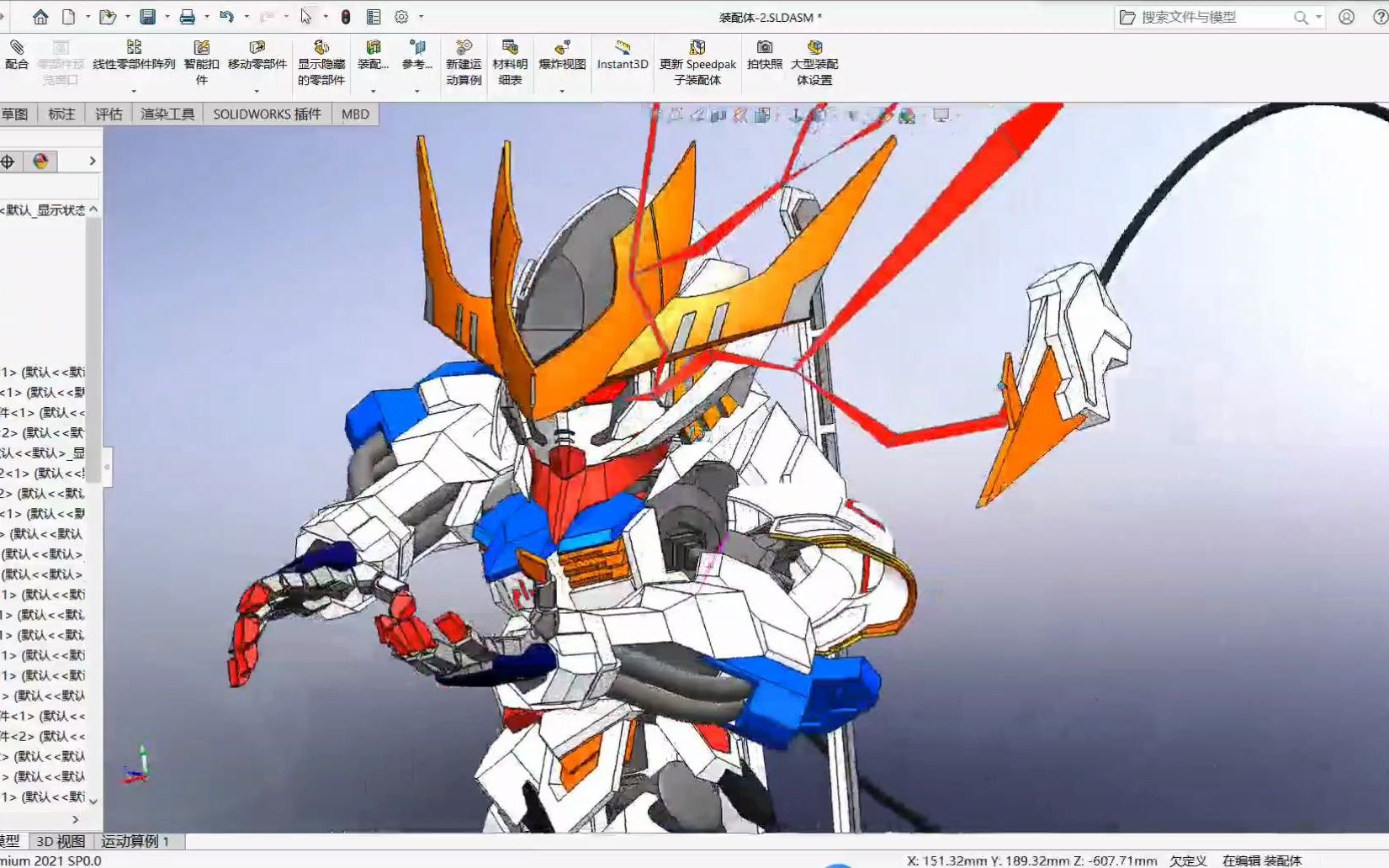The width and height of the screenshot is (1389, 868).
Task: Print the document with the printer icon
Action: click(x=187, y=17)
